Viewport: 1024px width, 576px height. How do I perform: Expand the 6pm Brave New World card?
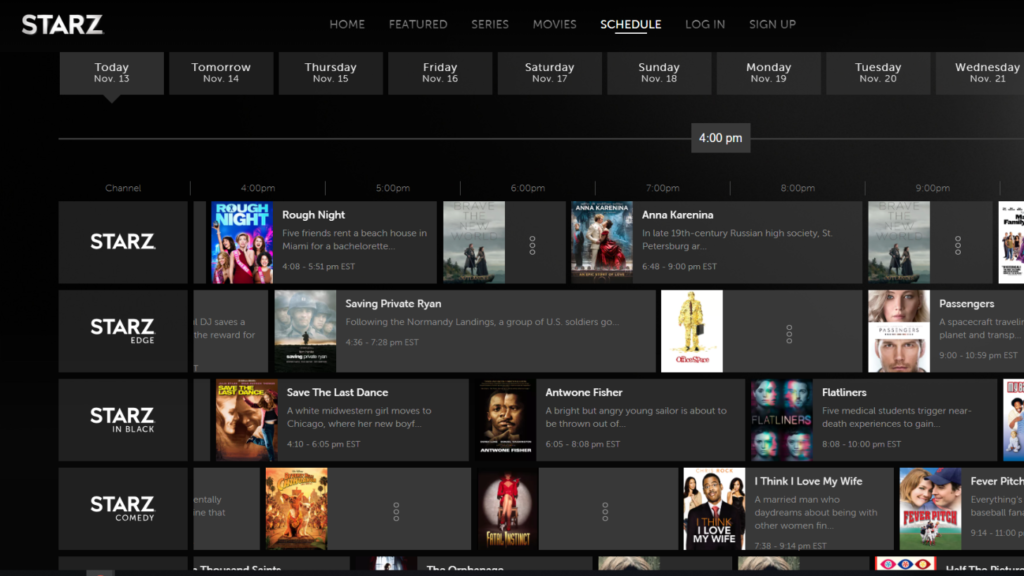click(x=532, y=245)
